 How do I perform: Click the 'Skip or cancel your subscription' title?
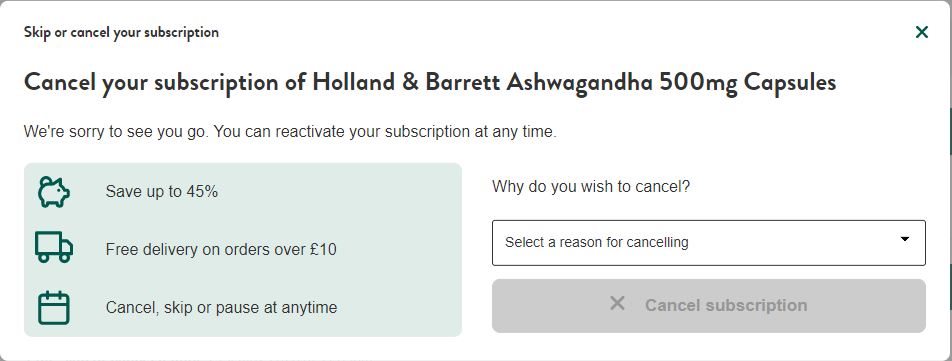(121, 32)
